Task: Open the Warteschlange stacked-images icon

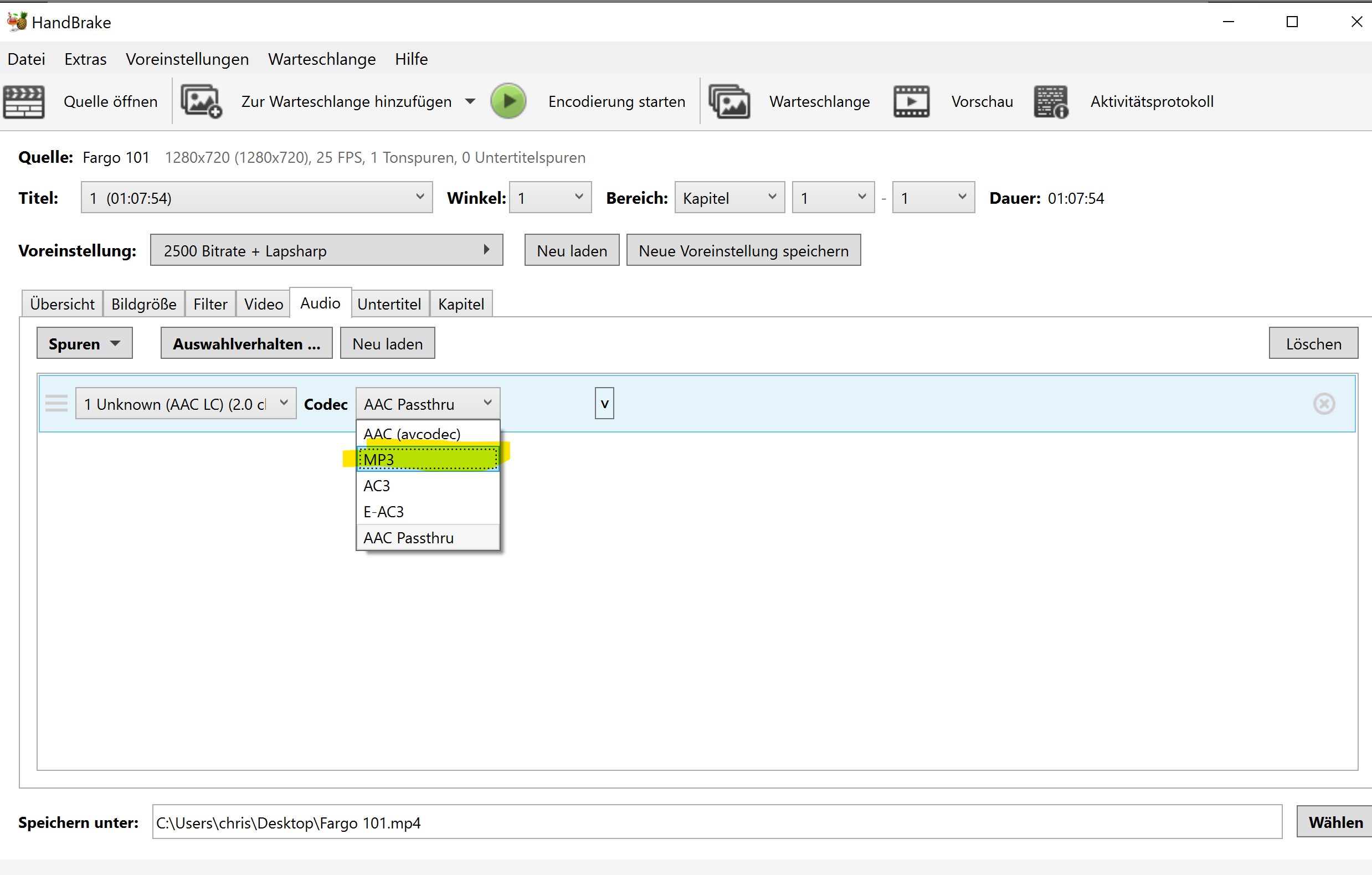Action: pyautogui.click(x=729, y=102)
